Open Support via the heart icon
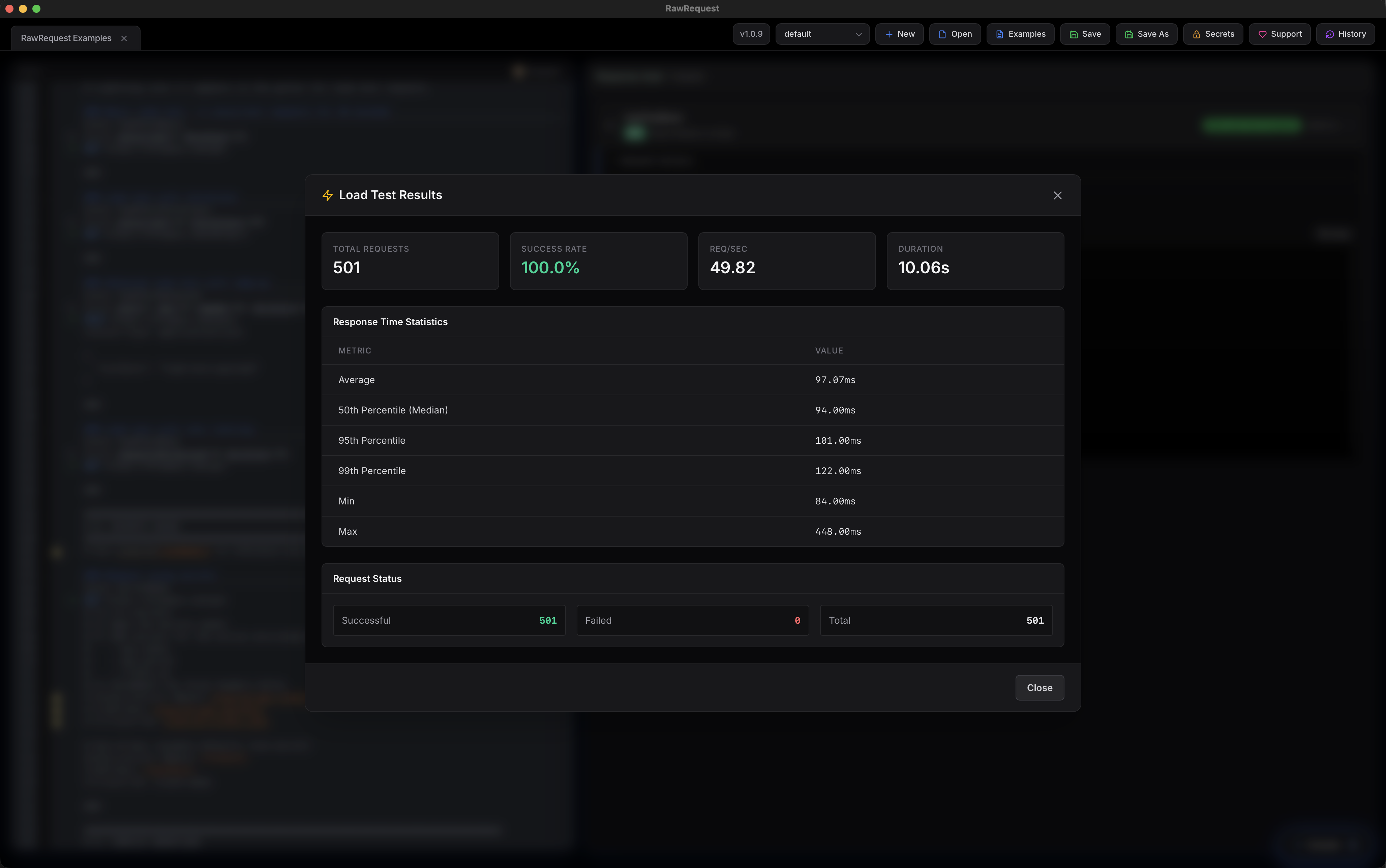This screenshot has width=1386, height=868. point(1263,34)
